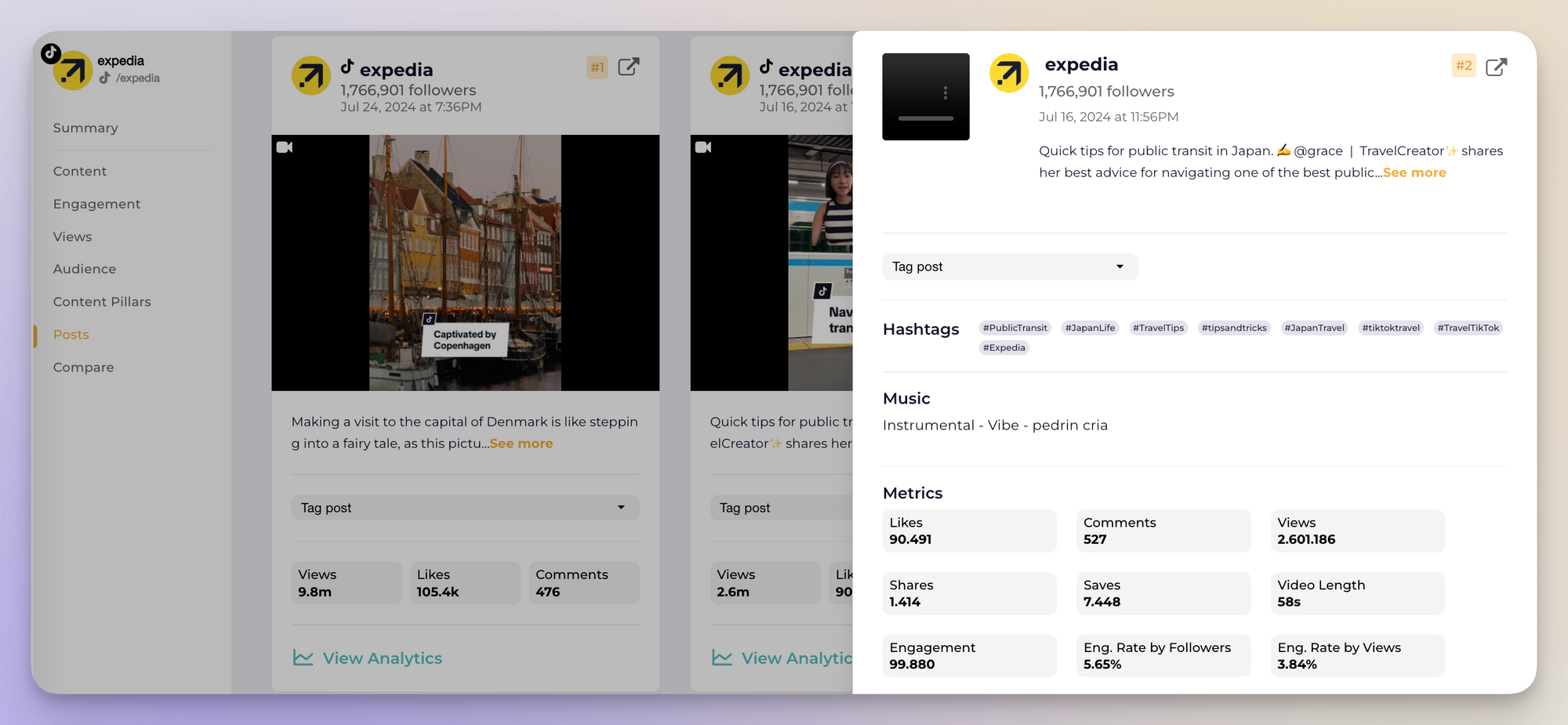Click music track Instrumental - Vibe - pedrin cria
Viewport: 1568px width, 725px height.
tap(995, 426)
